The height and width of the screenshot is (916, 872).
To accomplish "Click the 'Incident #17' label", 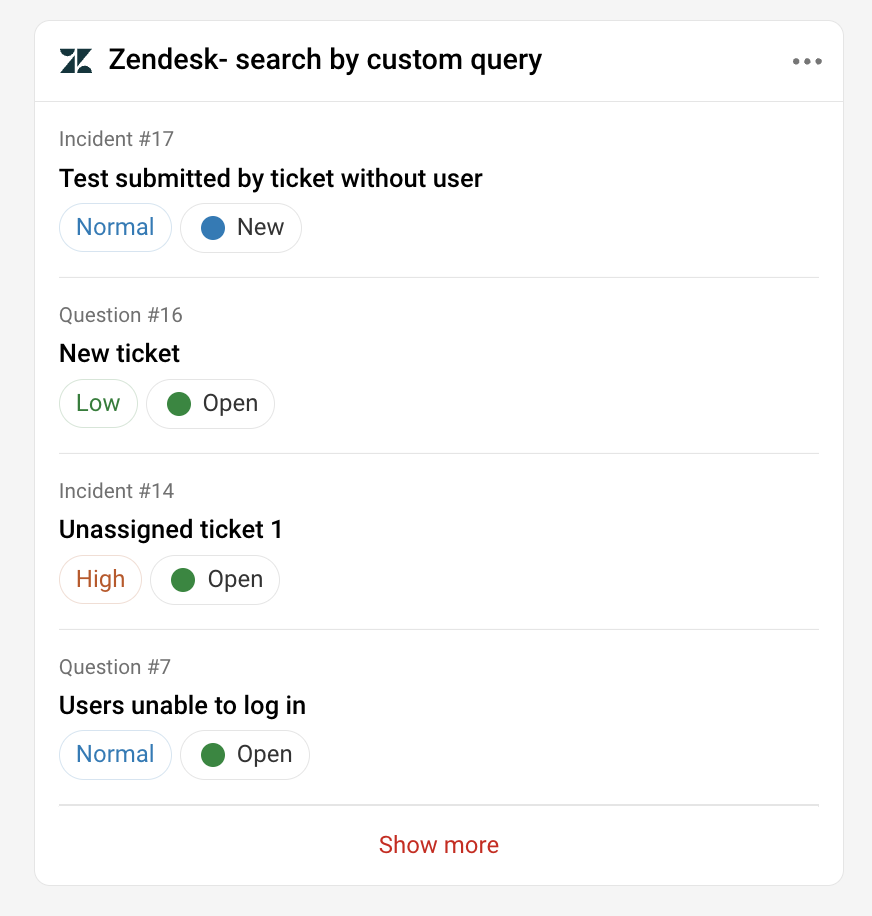I will tap(116, 139).
